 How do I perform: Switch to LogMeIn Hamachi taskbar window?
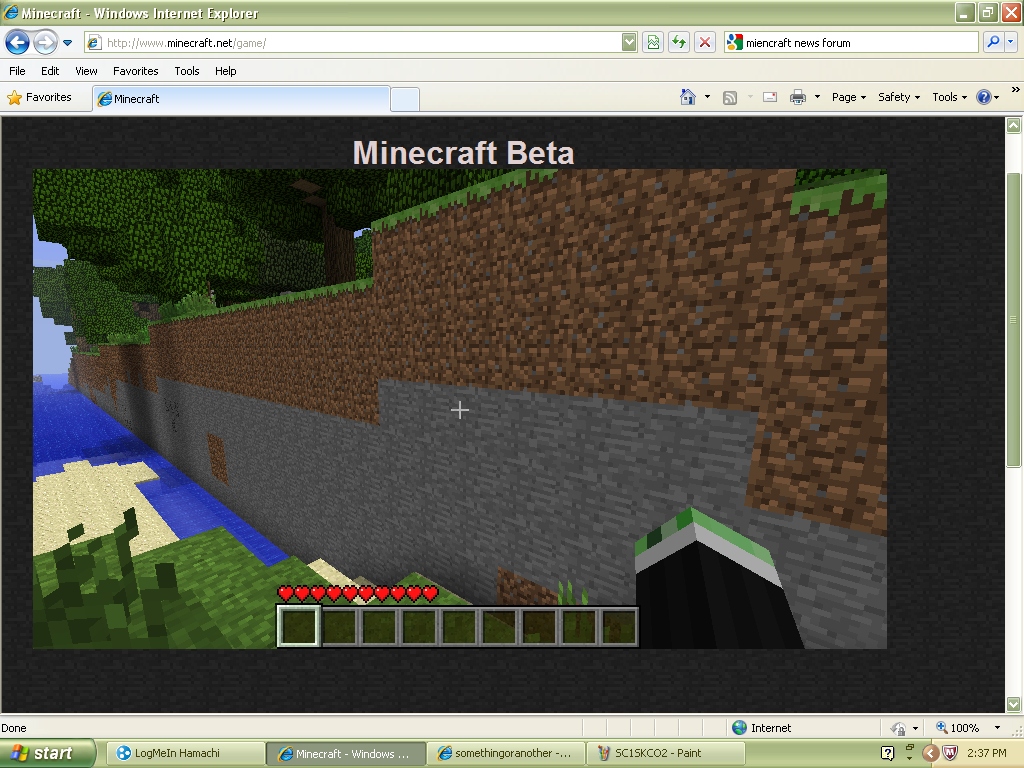pos(185,753)
